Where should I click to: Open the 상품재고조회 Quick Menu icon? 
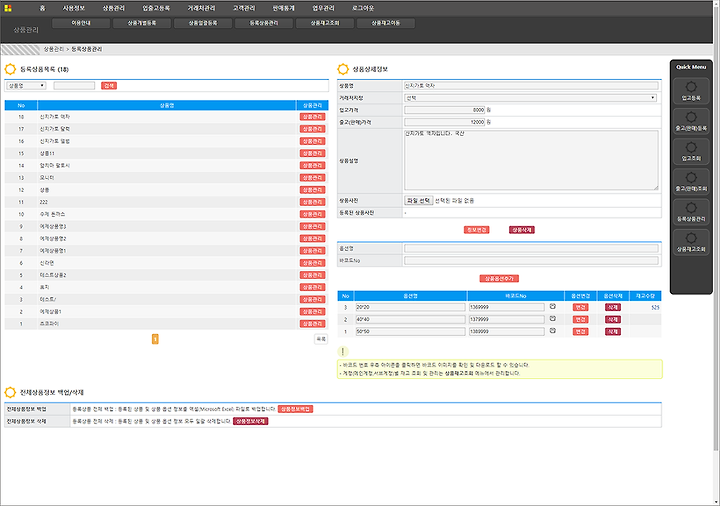click(691, 242)
